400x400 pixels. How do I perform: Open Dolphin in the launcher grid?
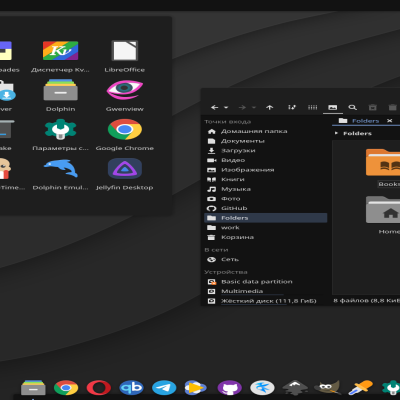[60, 95]
